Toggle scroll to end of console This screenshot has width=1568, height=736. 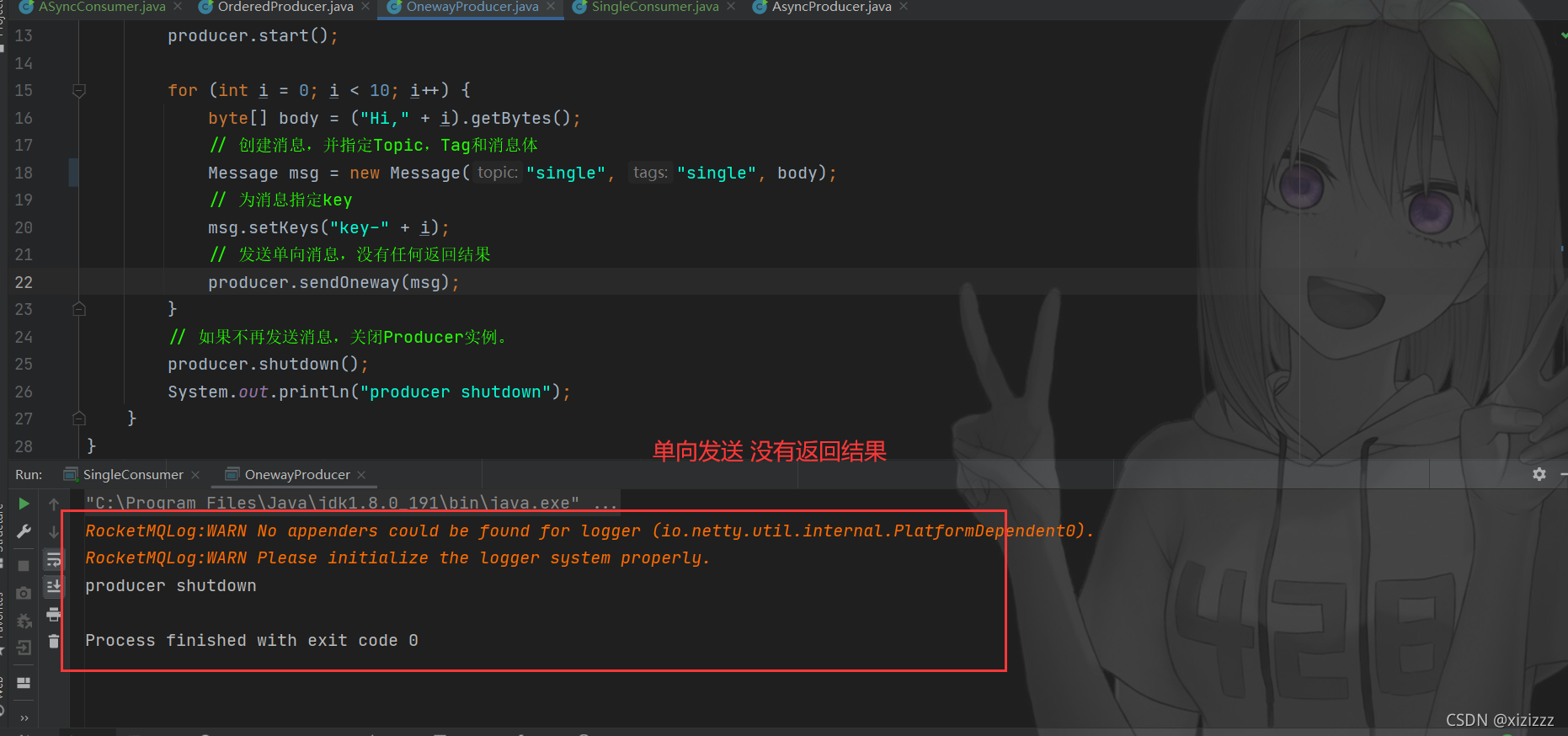coord(54,586)
